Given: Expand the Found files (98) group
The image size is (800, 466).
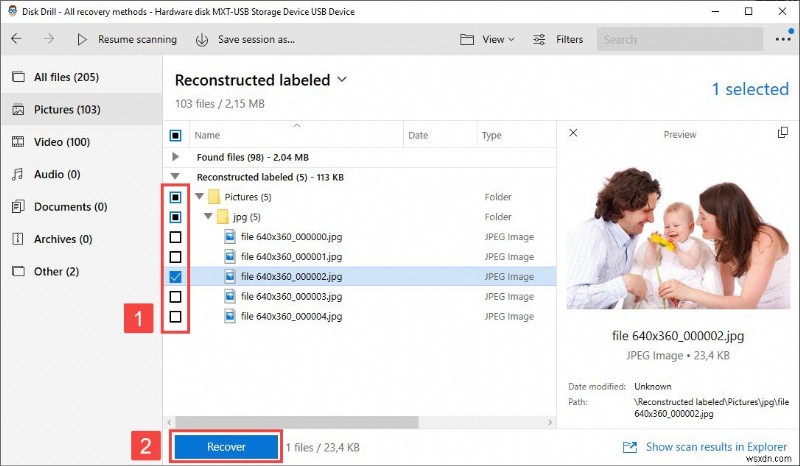Looking at the screenshot, I should (176, 157).
